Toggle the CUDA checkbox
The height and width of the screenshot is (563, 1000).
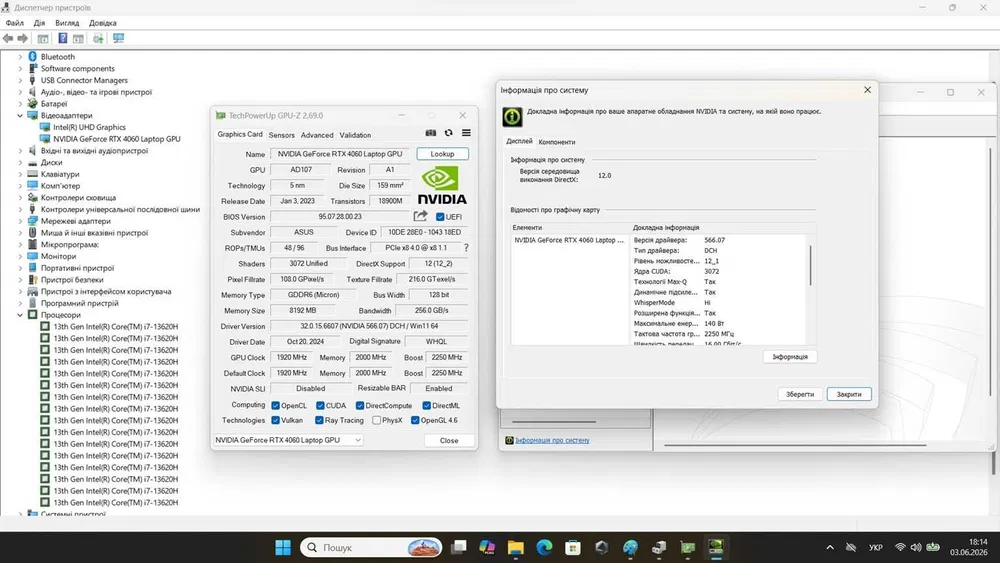[320, 406]
